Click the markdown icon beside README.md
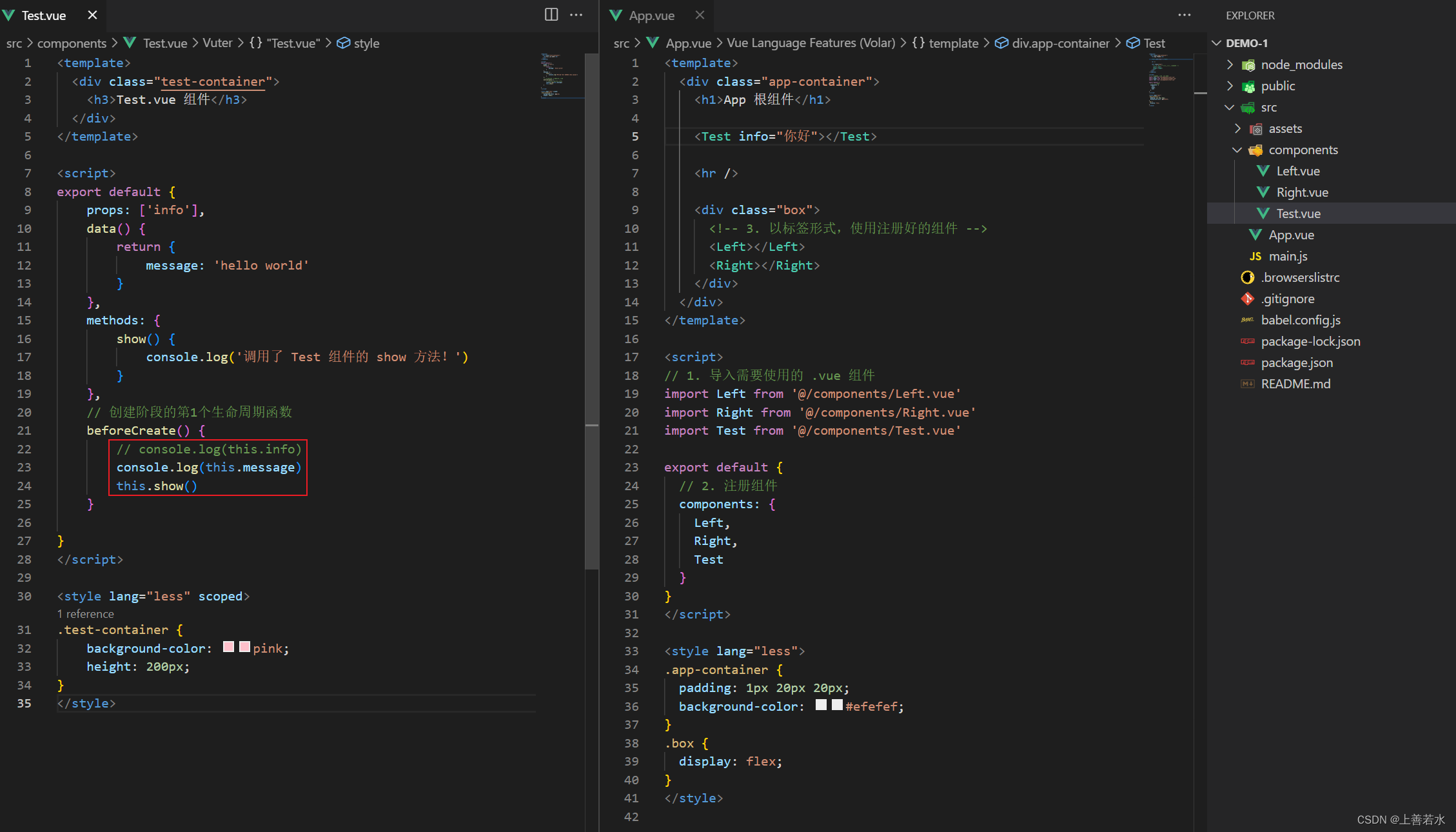The image size is (1456, 832). click(1248, 384)
